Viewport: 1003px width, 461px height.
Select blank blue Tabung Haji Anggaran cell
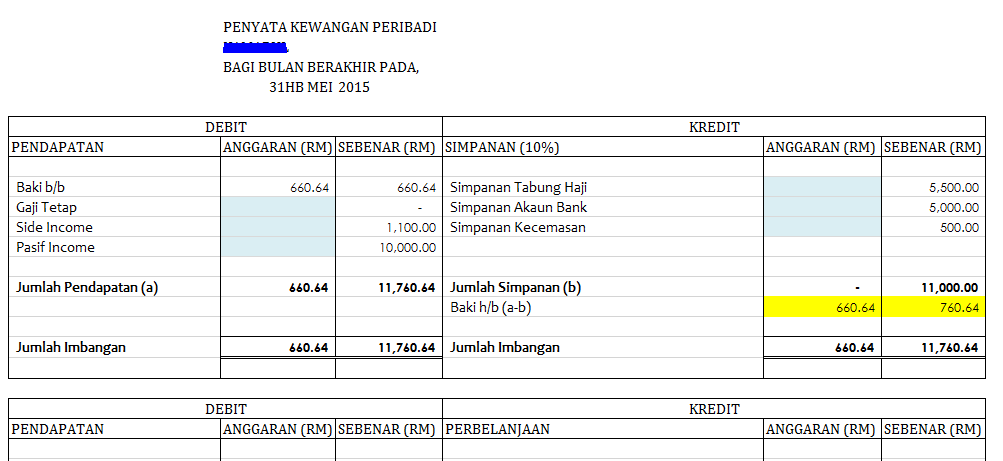(x=822, y=187)
